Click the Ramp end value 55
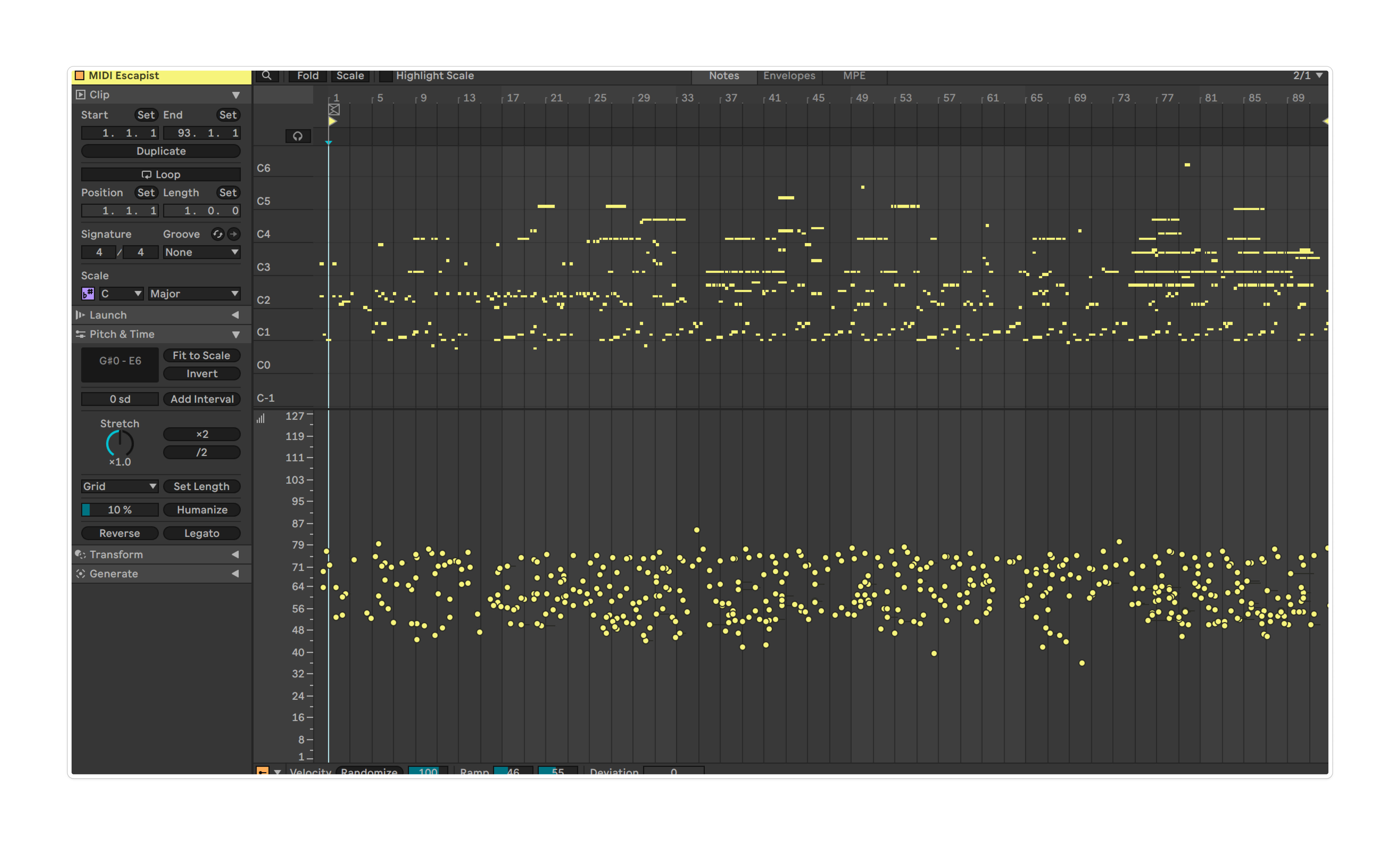This screenshot has height=847, width=1400. [558, 771]
